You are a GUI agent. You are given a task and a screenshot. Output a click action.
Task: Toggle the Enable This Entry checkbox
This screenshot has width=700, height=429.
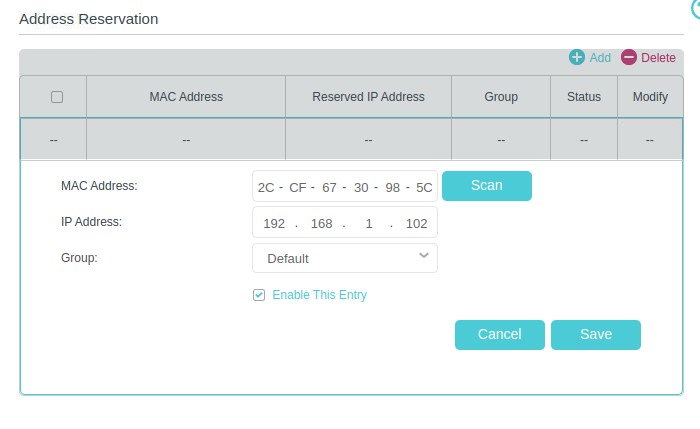259,295
